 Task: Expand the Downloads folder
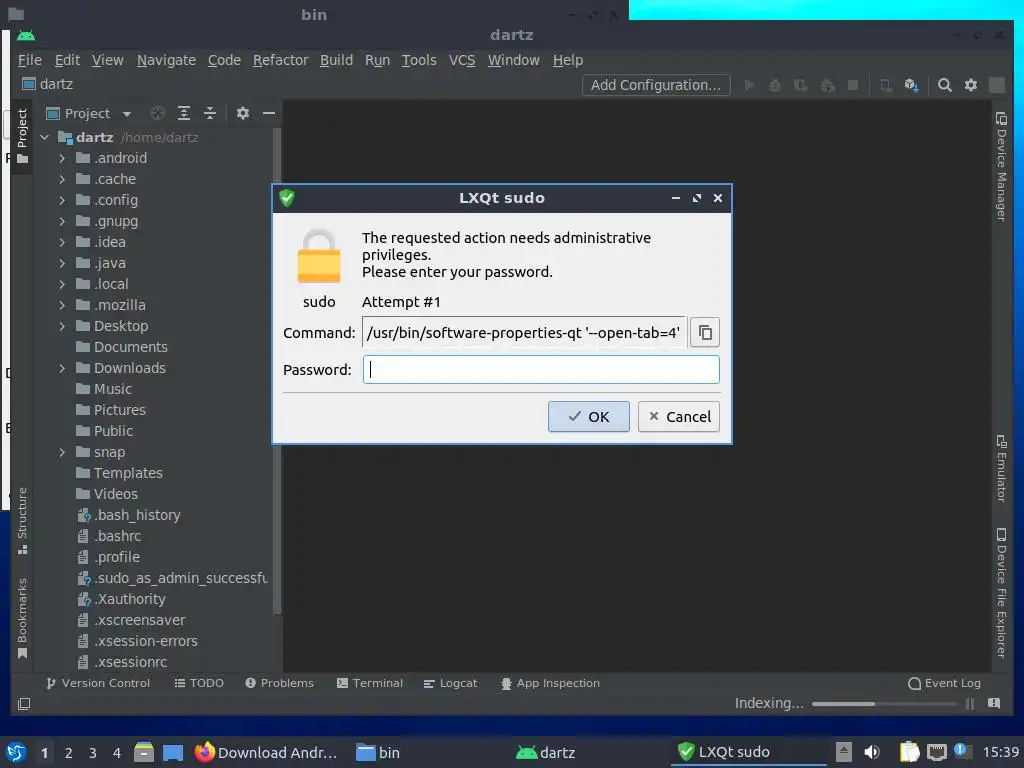tap(62, 368)
